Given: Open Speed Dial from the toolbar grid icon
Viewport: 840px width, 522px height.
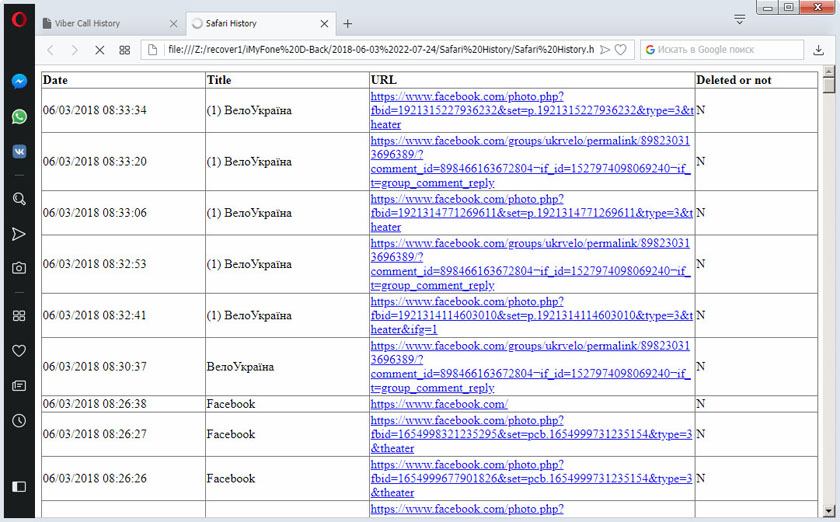Looking at the screenshot, I should 124,50.
